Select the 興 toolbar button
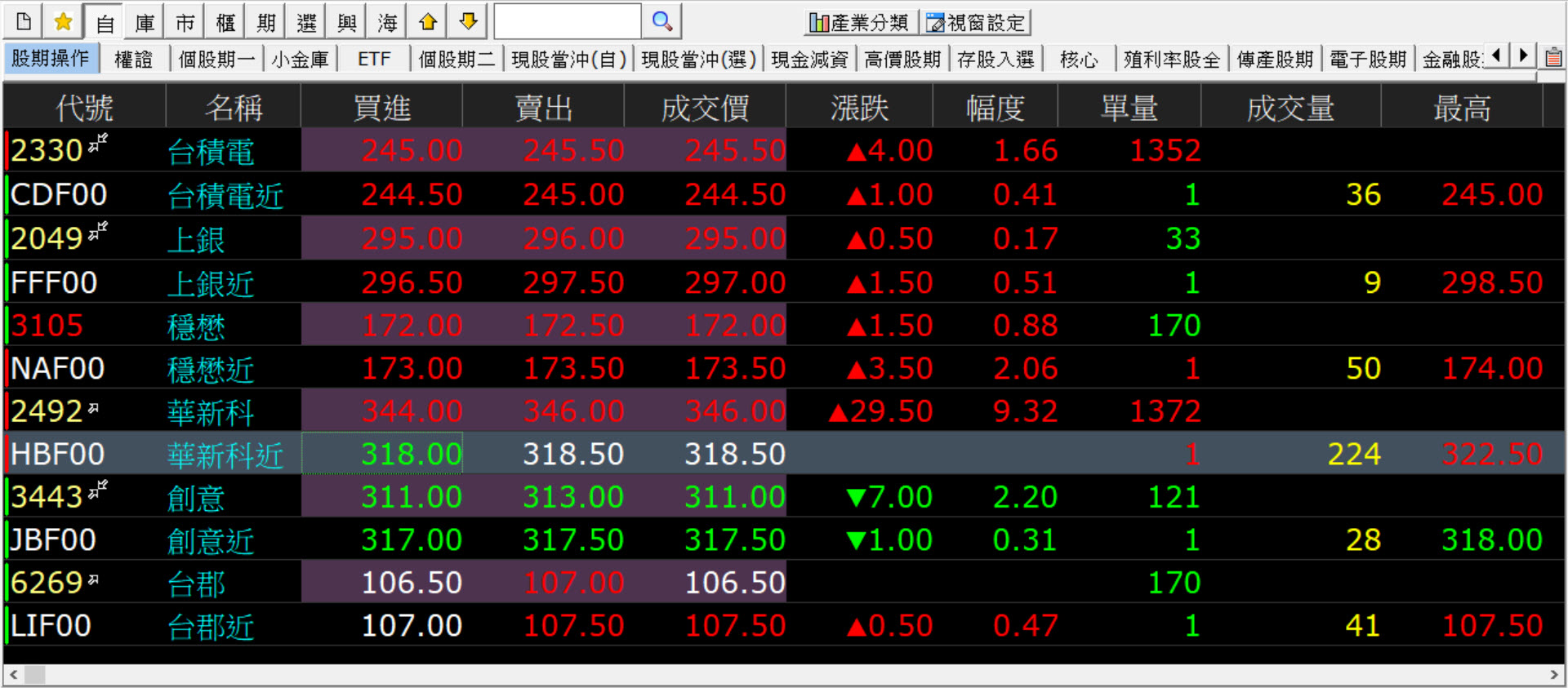 [347, 22]
